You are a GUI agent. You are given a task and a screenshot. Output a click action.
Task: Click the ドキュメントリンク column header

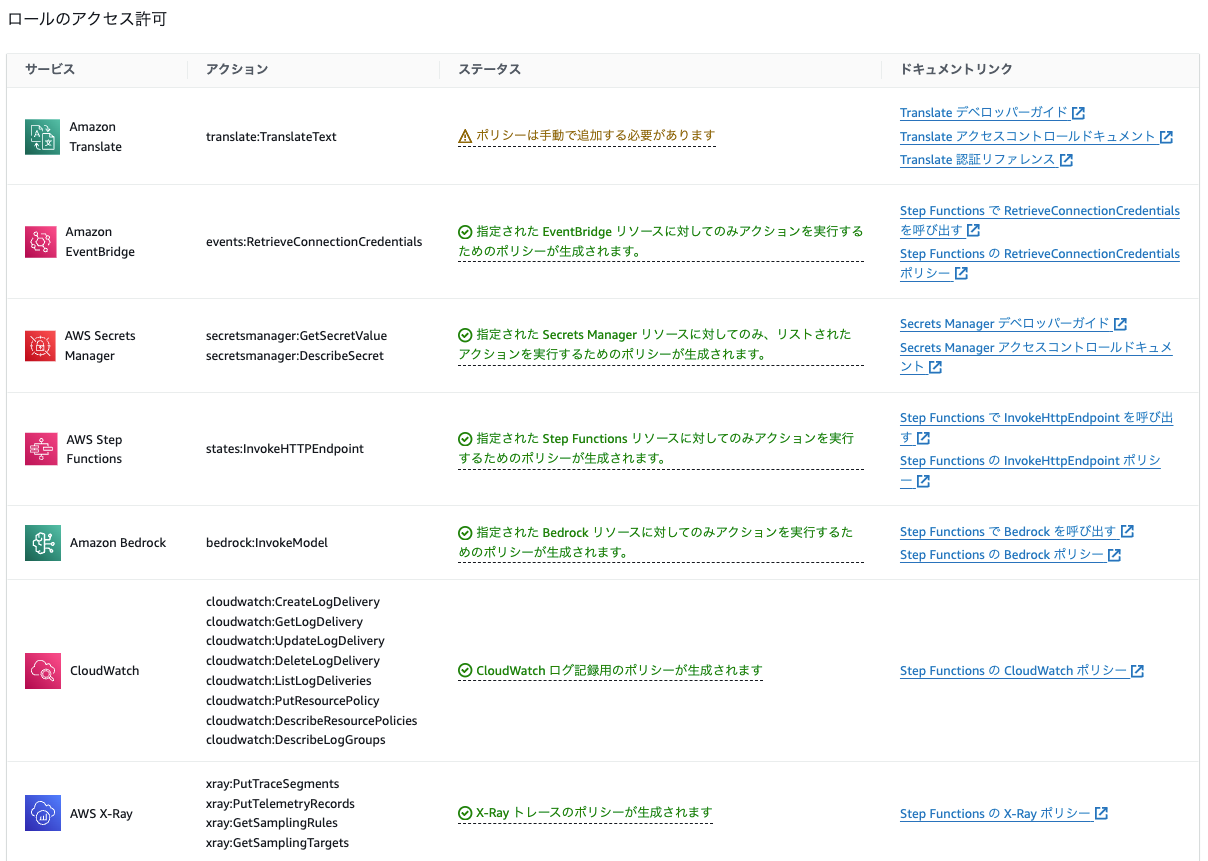point(957,69)
